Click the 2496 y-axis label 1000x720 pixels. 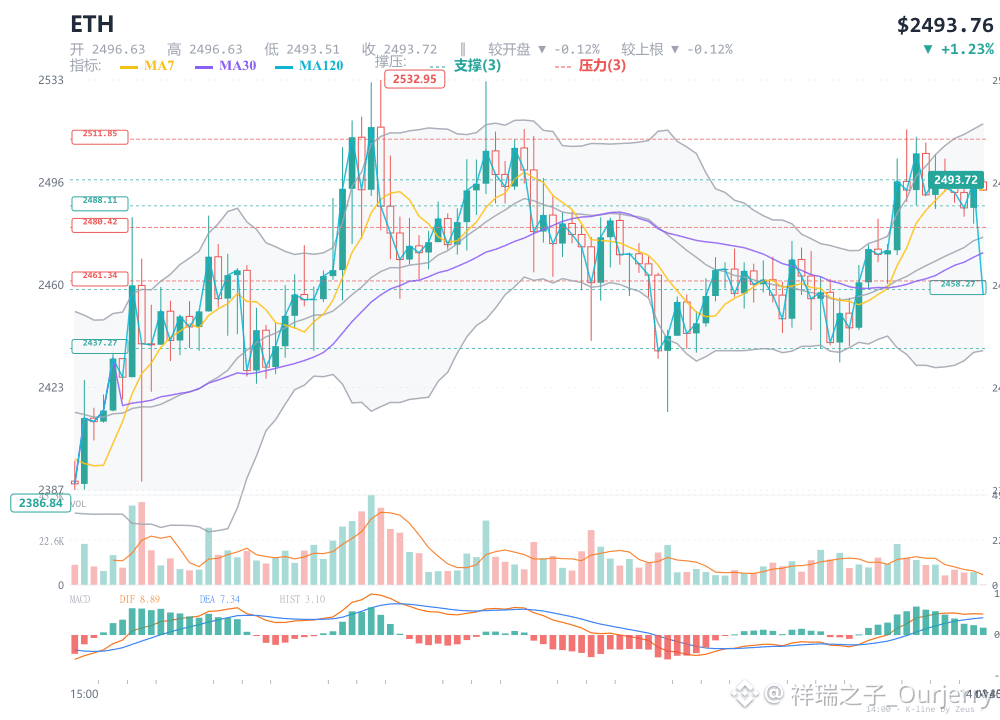(51, 183)
